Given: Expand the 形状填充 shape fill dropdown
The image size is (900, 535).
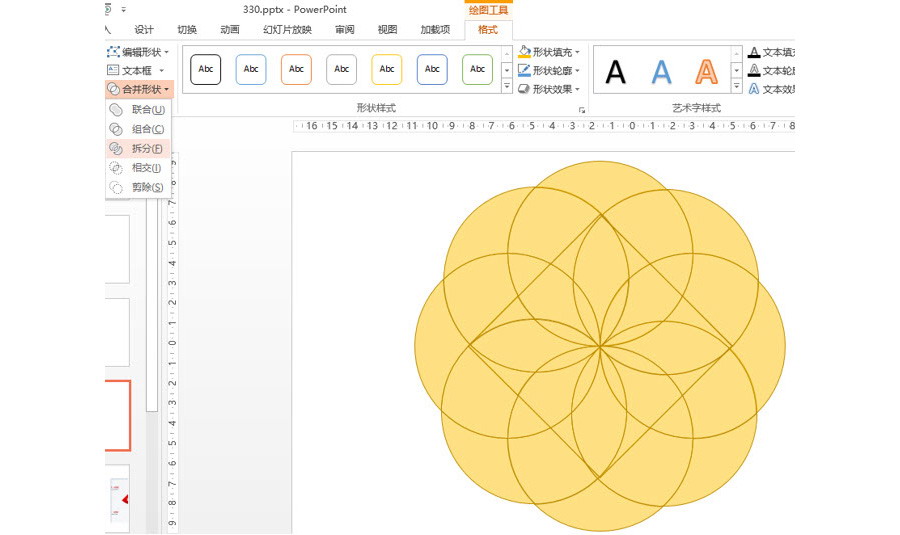Looking at the screenshot, I should [549, 52].
